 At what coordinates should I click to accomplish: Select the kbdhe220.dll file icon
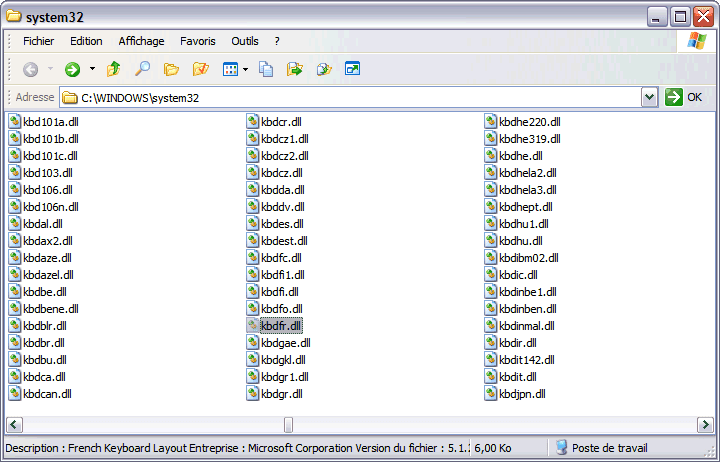(490, 121)
